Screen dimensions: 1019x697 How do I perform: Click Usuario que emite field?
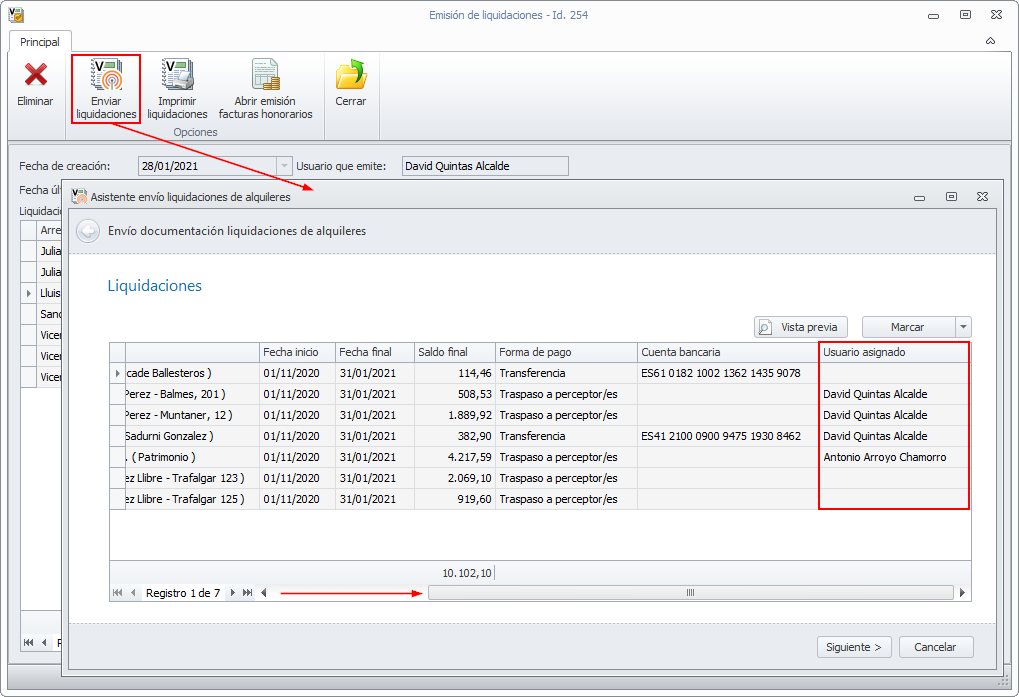point(484,166)
